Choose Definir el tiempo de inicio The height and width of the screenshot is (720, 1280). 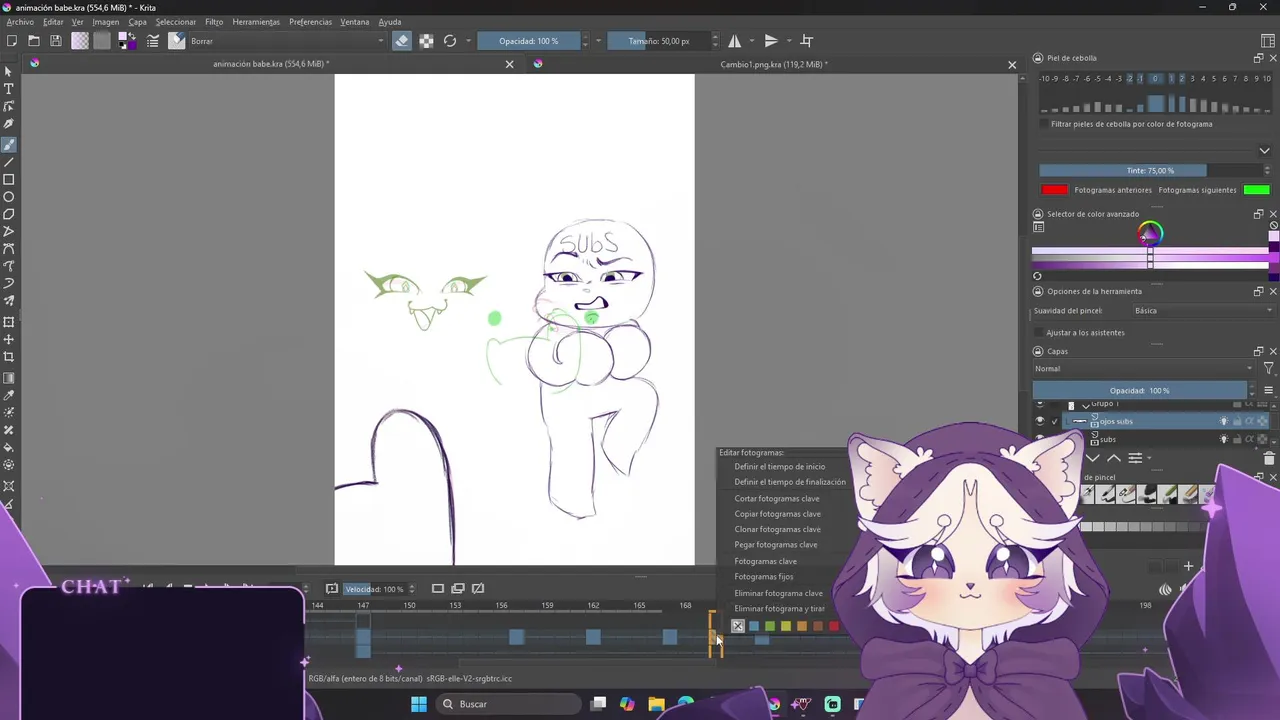[780, 467]
